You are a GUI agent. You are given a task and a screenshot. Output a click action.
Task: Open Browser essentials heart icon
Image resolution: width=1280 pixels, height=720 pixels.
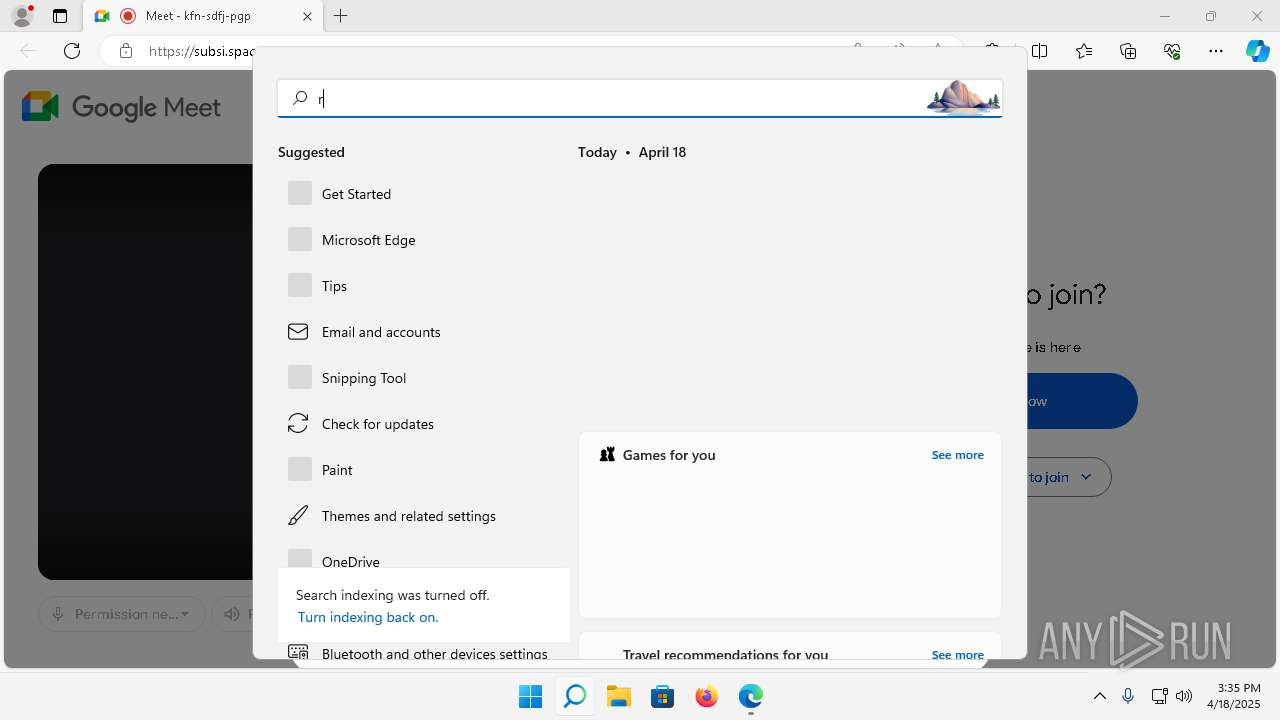[1172, 51]
